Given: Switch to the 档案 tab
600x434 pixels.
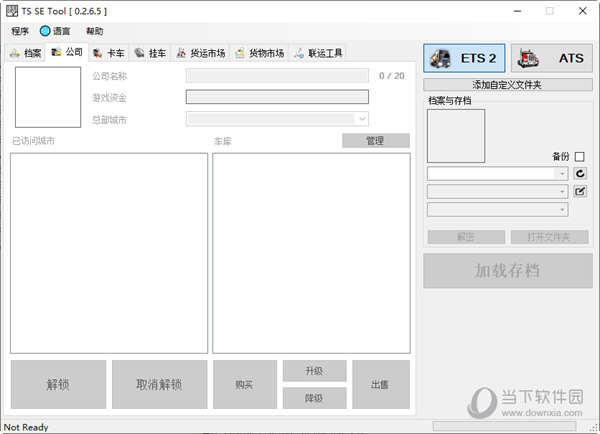Looking at the screenshot, I should tap(25, 53).
